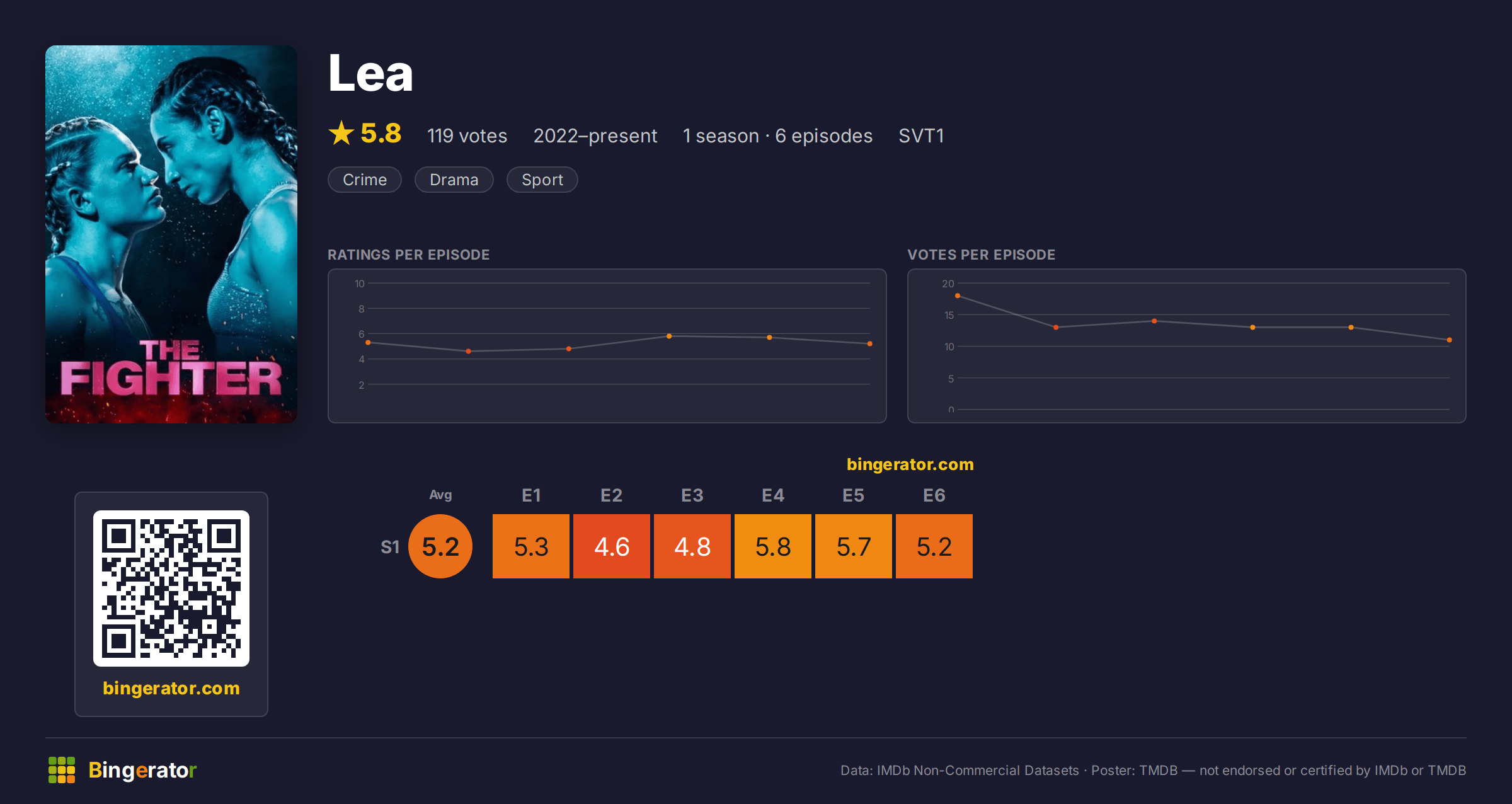Click last data point in ratings chart
The image size is (1512, 804).
(870, 343)
